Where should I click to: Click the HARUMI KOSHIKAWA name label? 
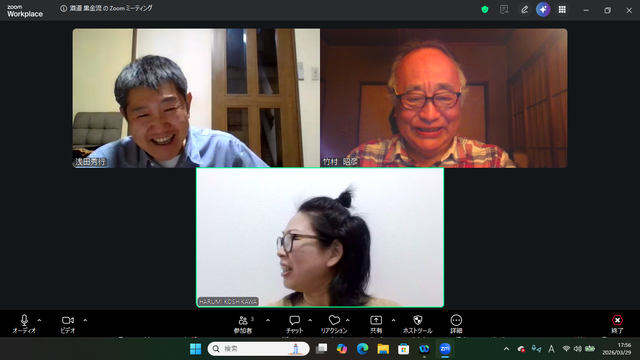228,302
